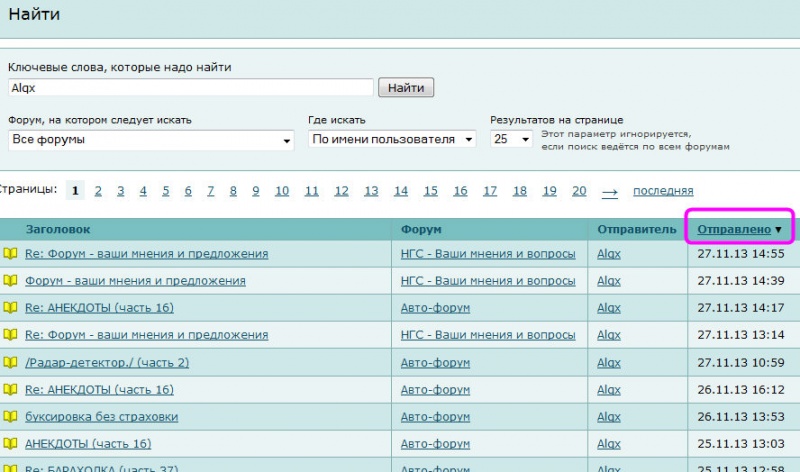Open the Alqx sender profile in first row
The image size is (800, 472).
tap(609, 254)
